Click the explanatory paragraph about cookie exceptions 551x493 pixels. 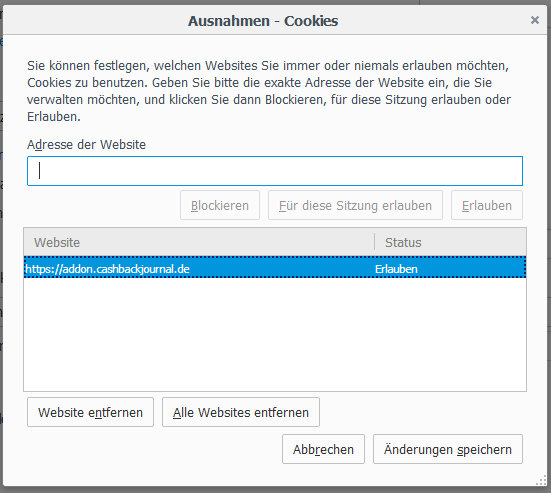click(269, 91)
